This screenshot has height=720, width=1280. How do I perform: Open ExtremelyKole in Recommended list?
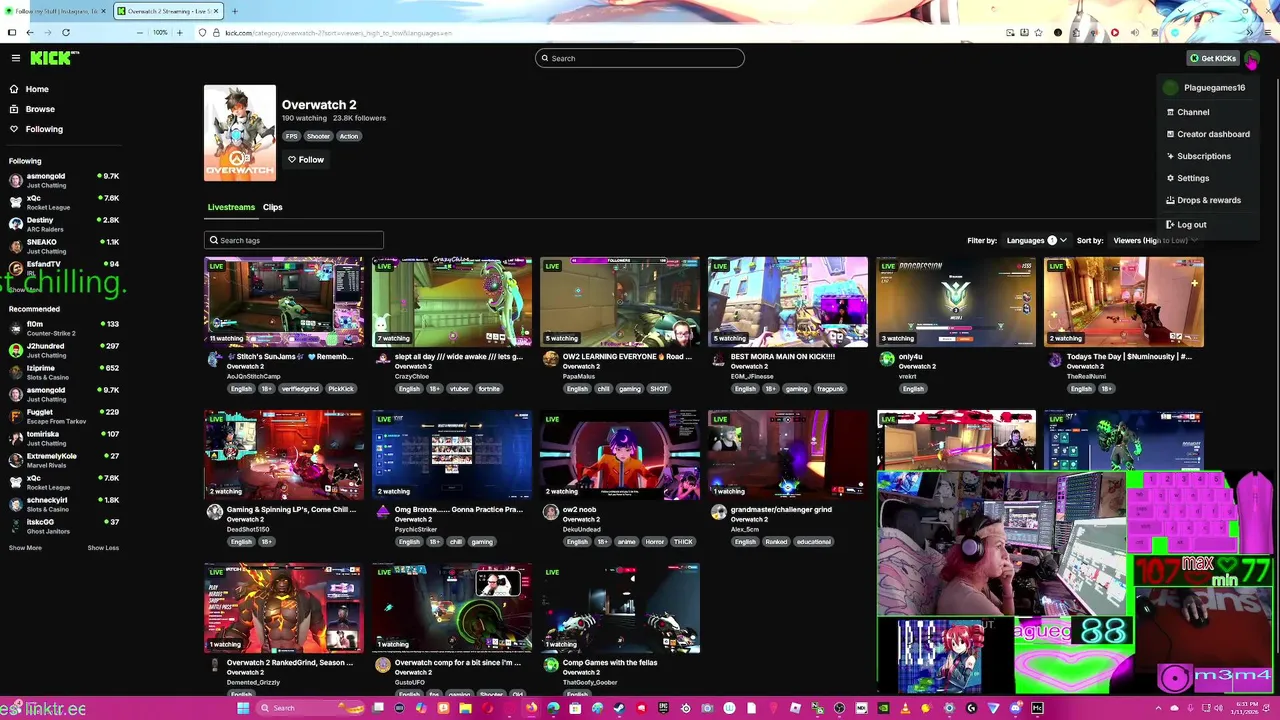pos(63,460)
